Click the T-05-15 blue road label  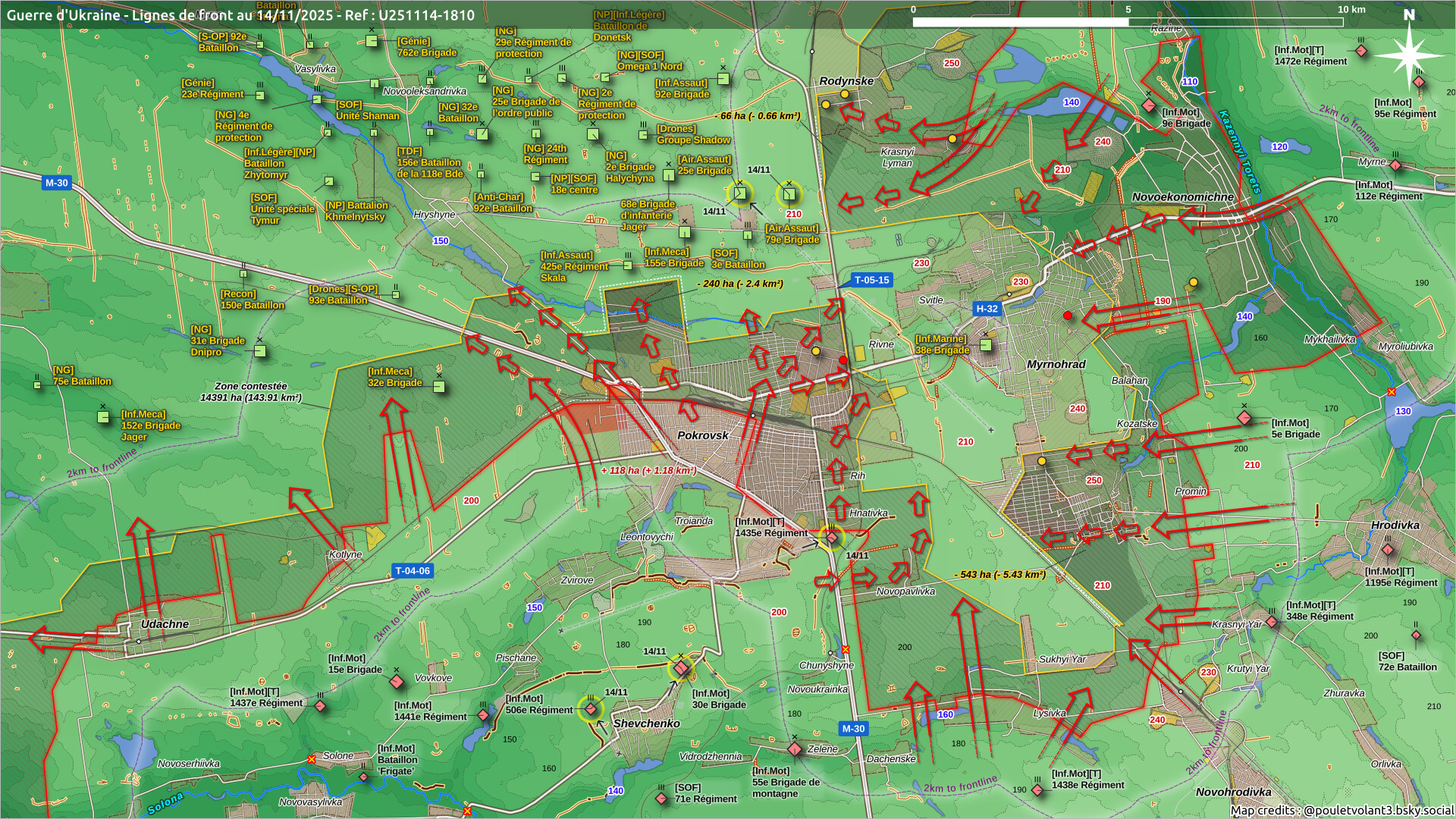(871, 280)
